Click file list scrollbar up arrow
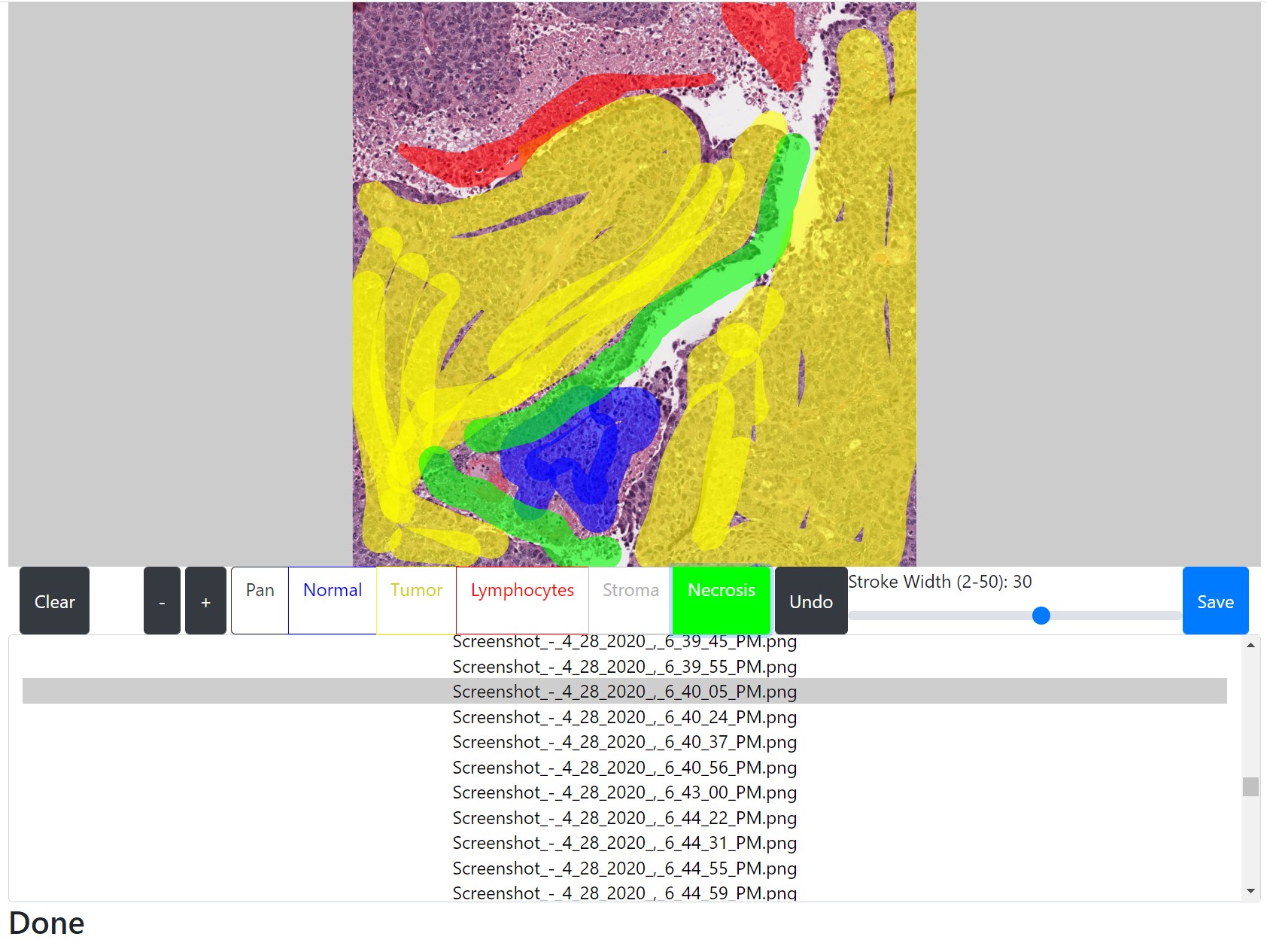The width and height of the screenshot is (1267, 952). pos(1250,645)
